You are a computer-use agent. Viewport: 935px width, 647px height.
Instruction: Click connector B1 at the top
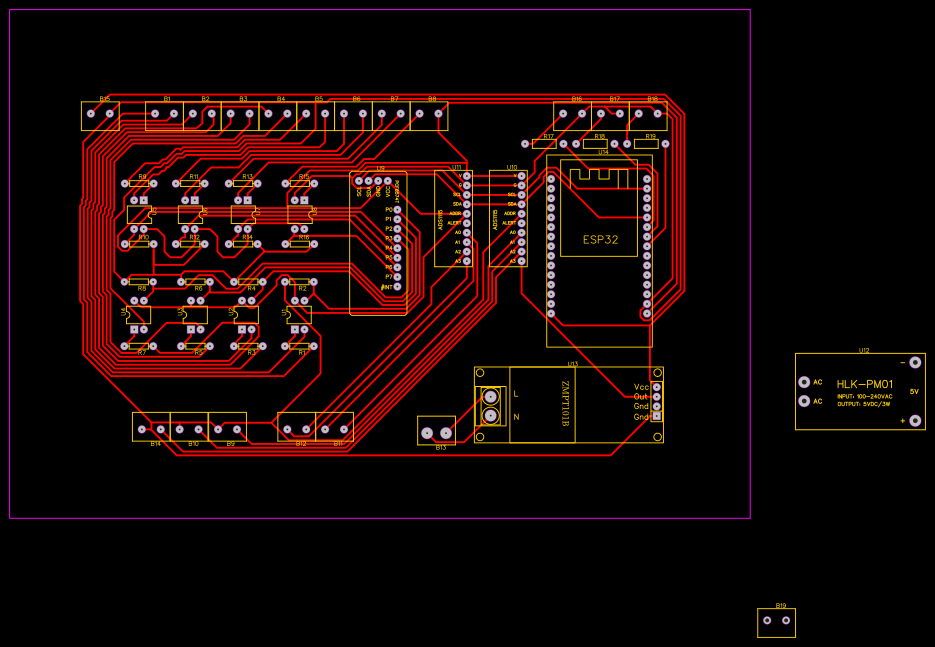coord(165,114)
